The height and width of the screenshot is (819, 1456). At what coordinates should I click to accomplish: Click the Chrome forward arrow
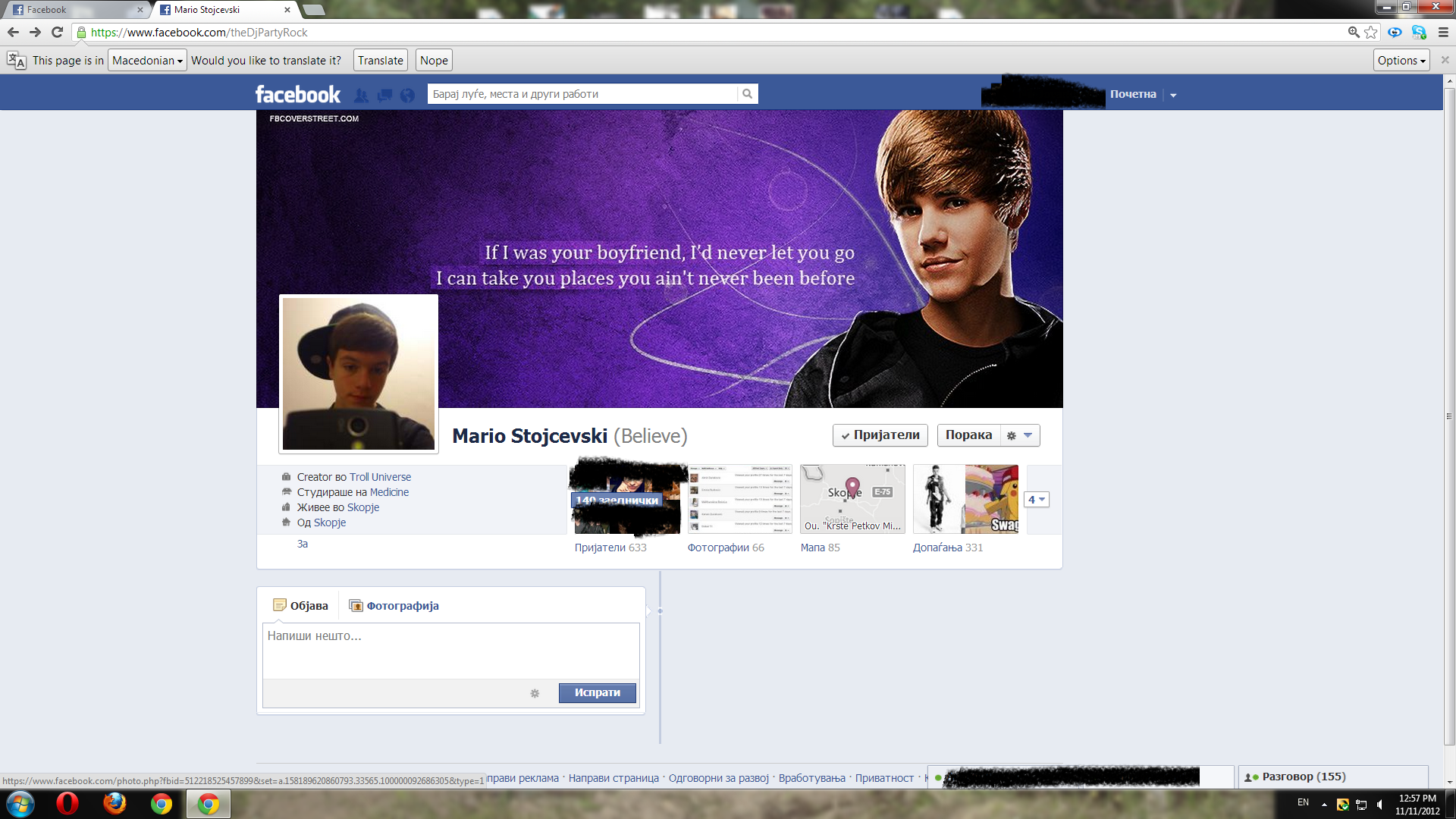[x=35, y=32]
